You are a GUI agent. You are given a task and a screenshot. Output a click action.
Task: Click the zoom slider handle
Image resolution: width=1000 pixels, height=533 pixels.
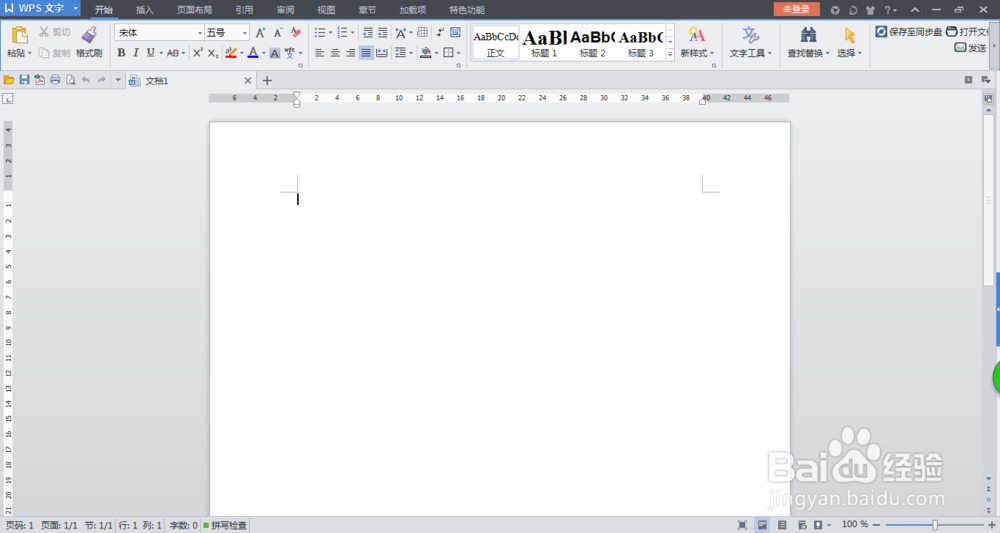coord(935,525)
